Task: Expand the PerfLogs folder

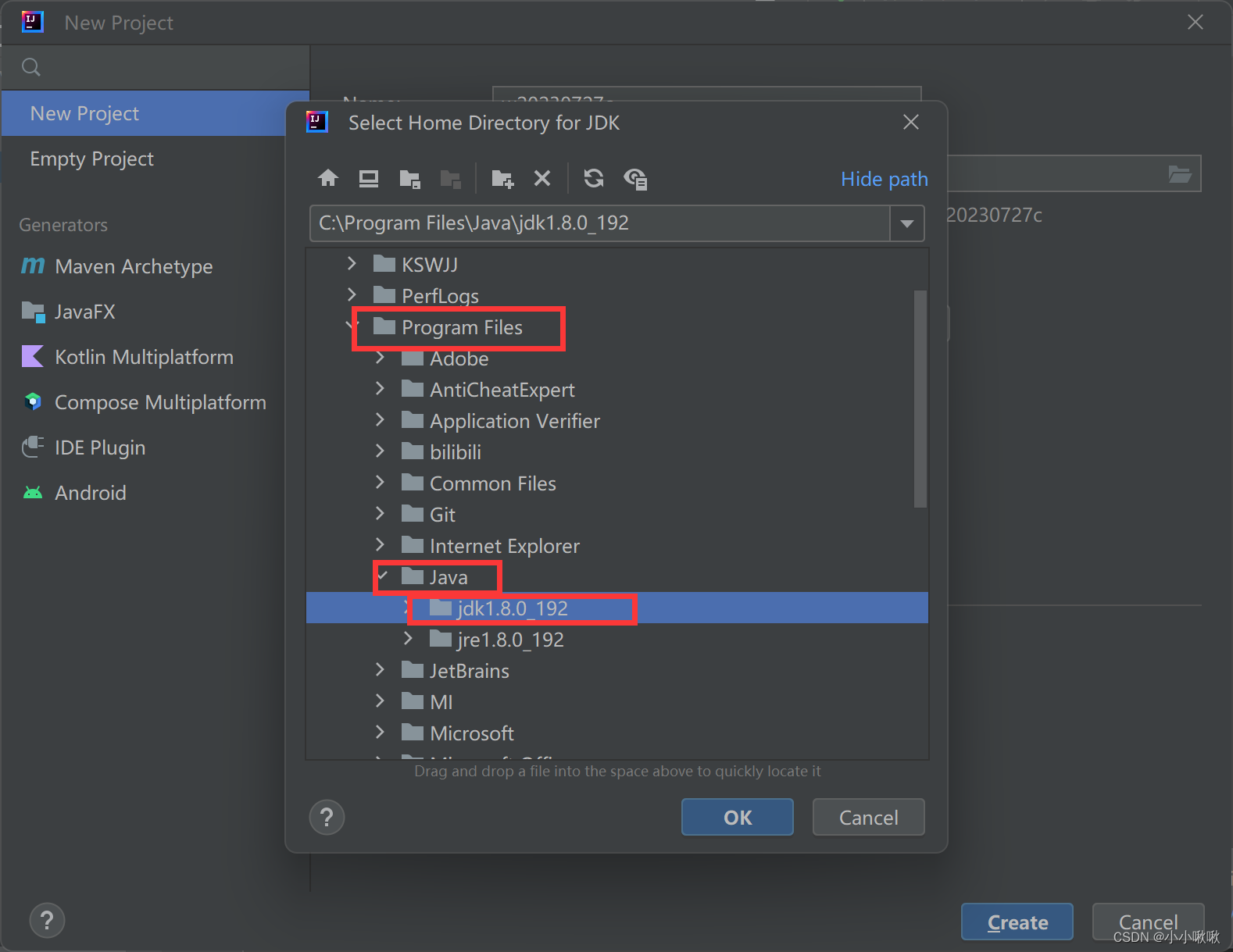Action: (x=352, y=294)
